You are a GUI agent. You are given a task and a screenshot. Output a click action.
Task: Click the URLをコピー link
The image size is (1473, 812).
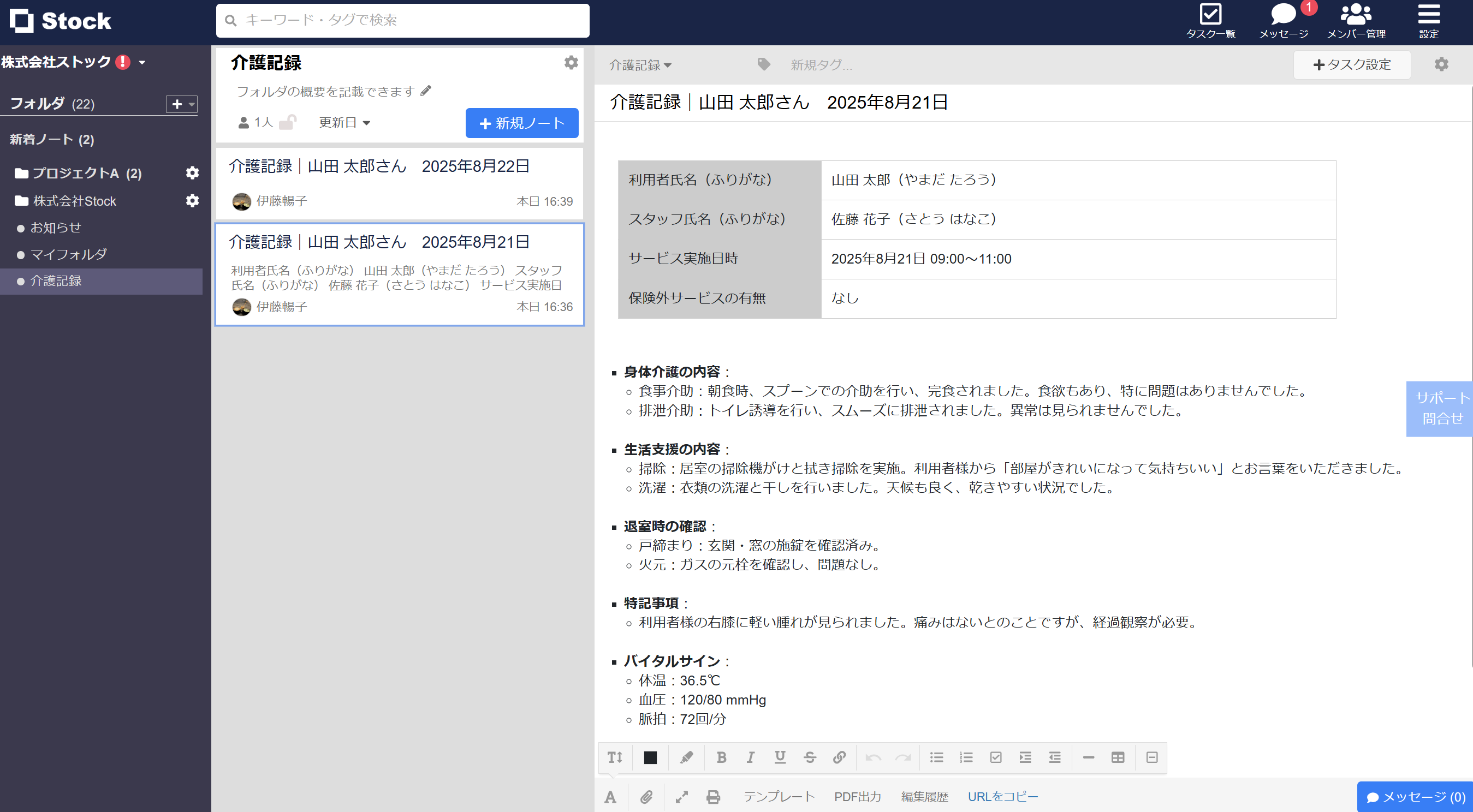(1003, 797)
